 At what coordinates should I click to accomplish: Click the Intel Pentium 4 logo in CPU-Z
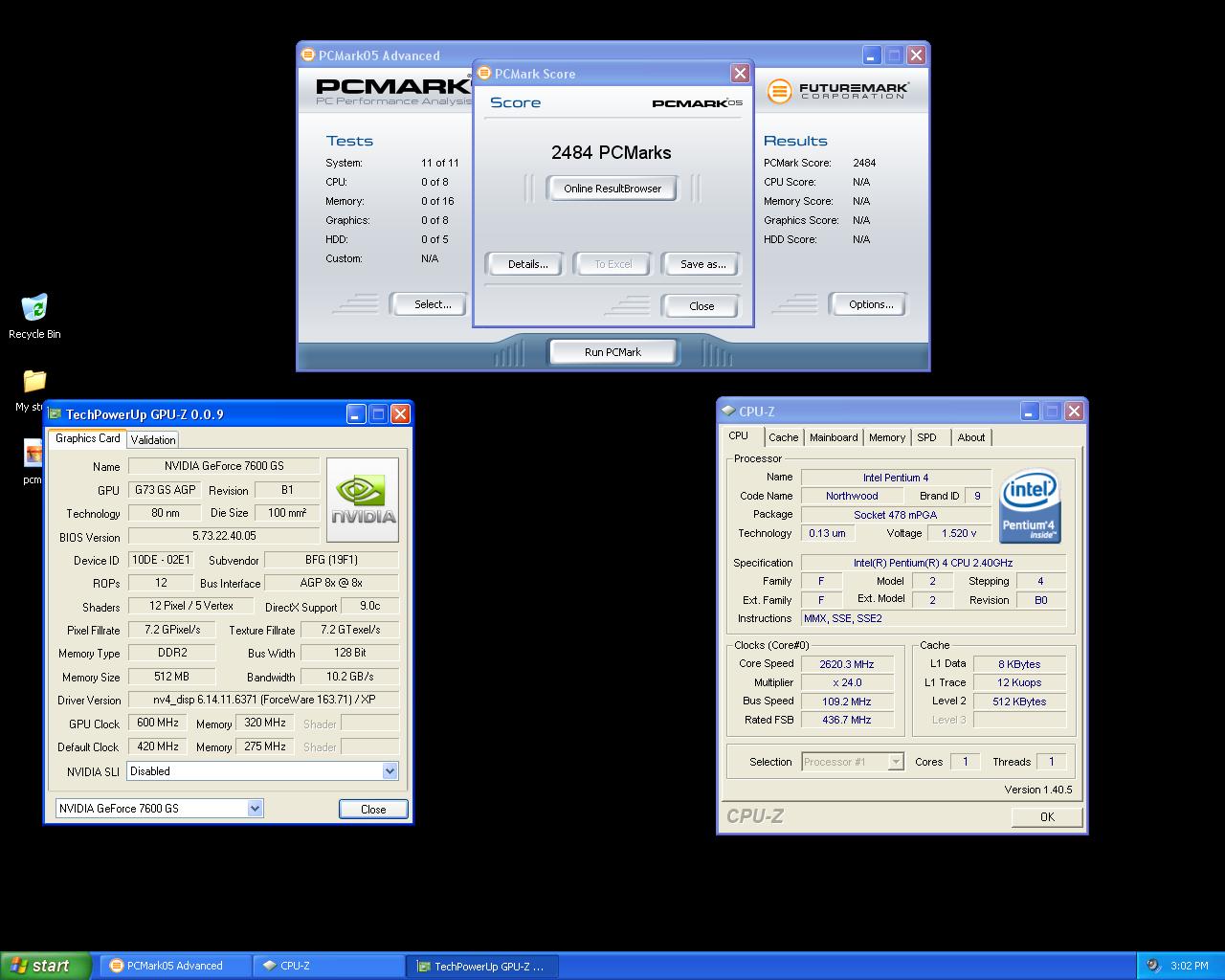[1030, 505]
